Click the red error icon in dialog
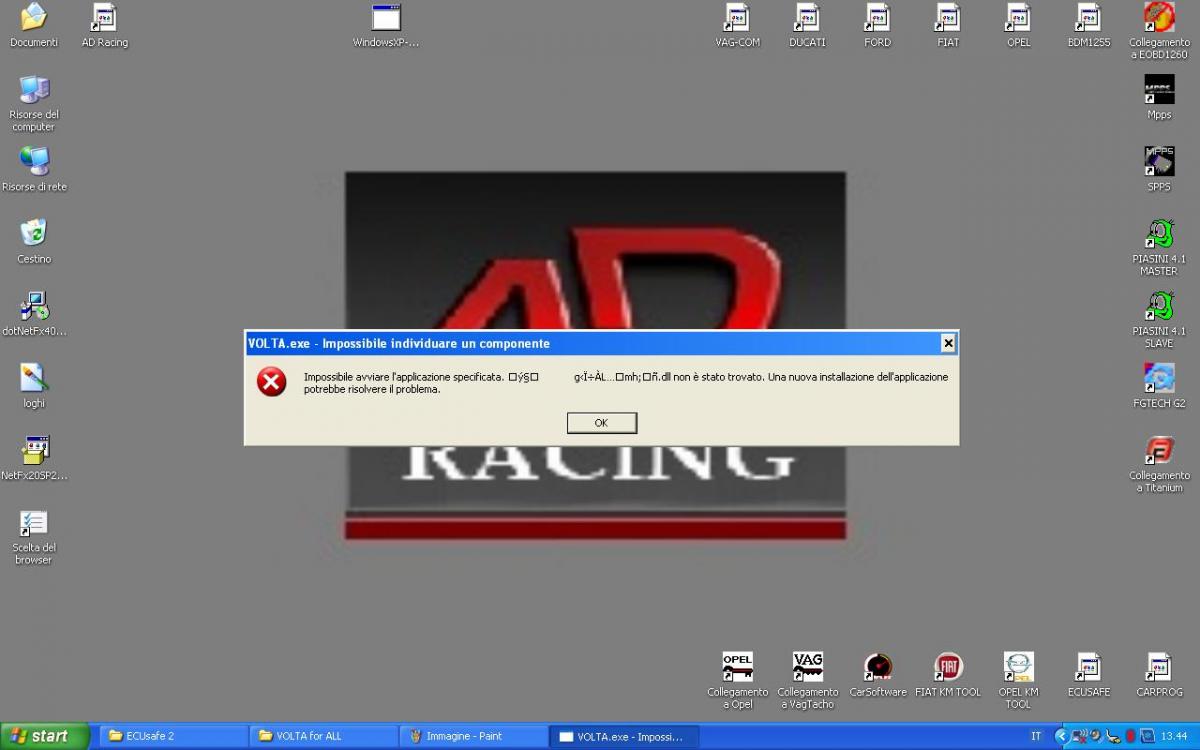The height and width of the screenshot is (750, 1200). coord(271,382)
